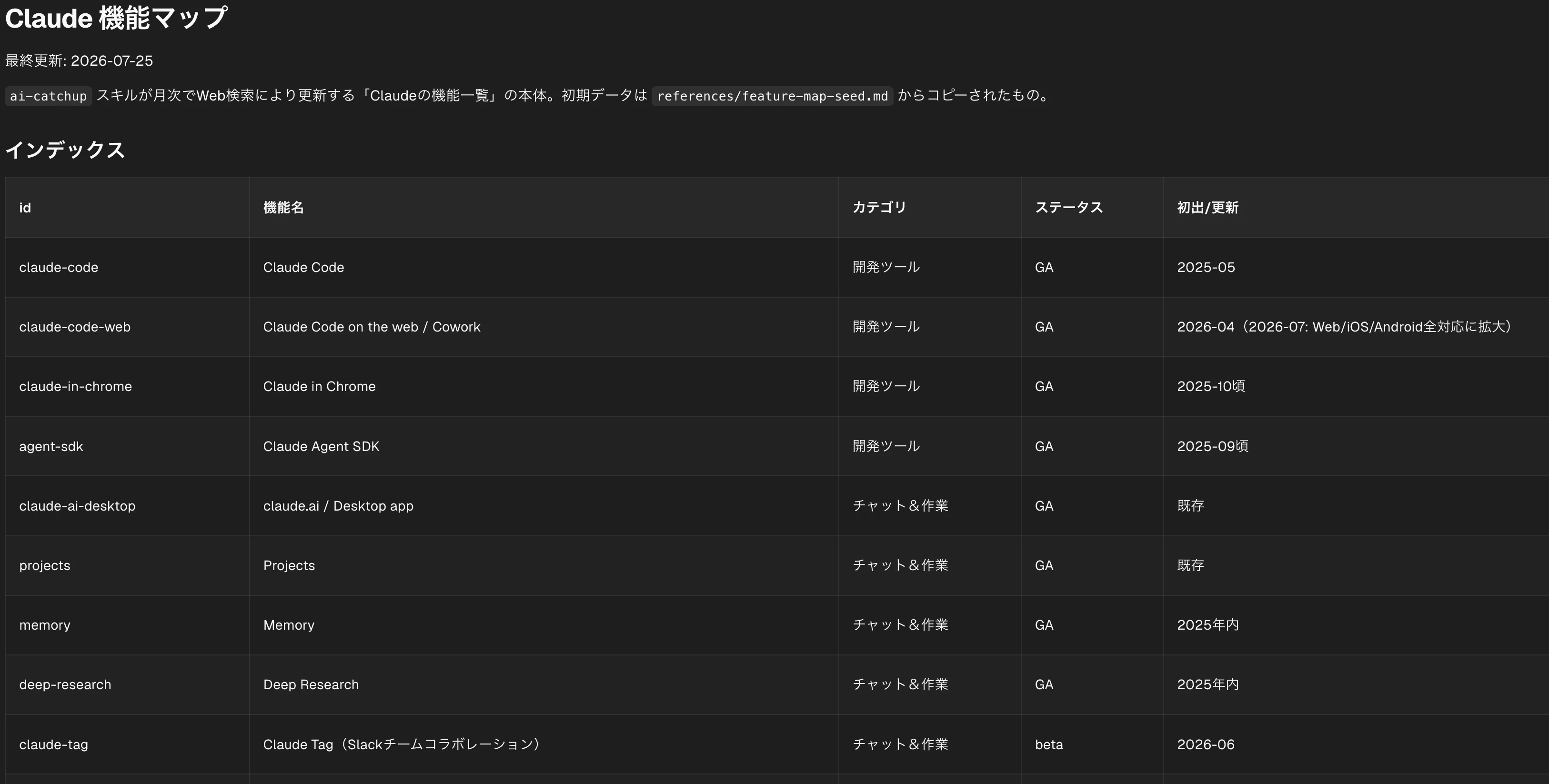The image size is (1549, 784).
Task: Select the "2026-04（2026-07: Web/iOS/Android全対応に拡大）" cell
Action: point(1344,326)
